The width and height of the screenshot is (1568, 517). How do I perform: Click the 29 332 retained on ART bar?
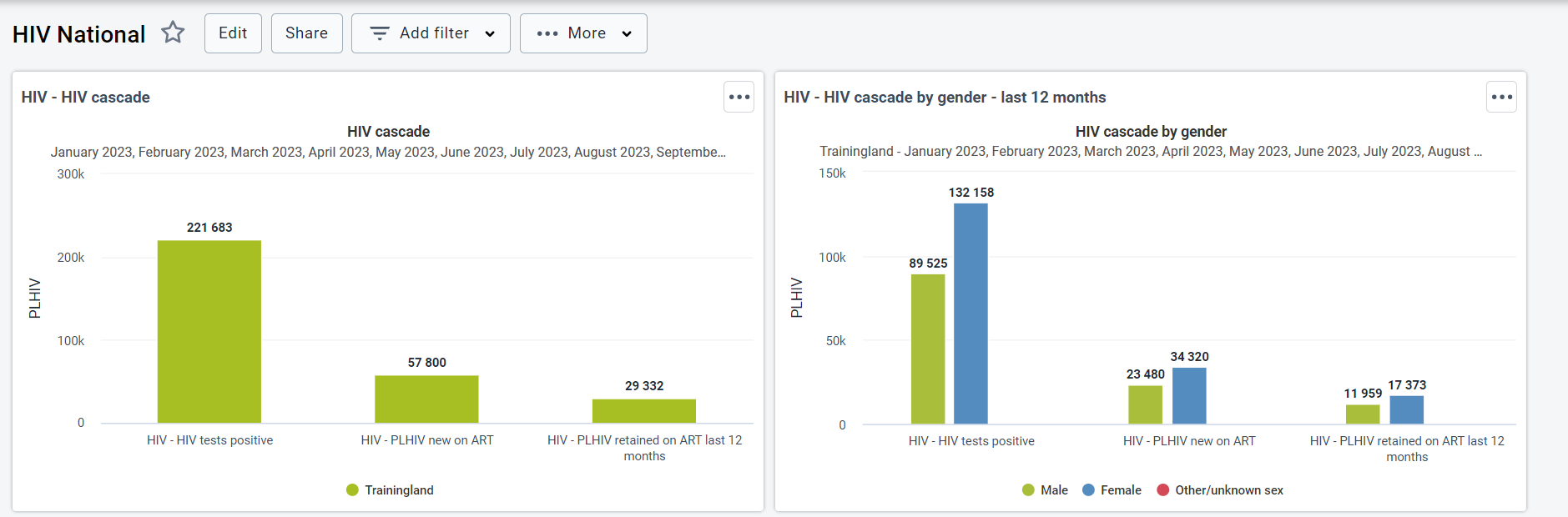click(x=644, y=411)
